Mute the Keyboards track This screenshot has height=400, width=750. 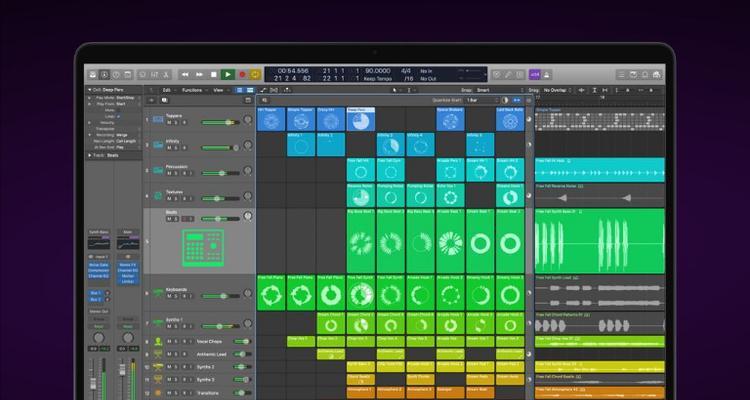click(x=169, y=296)
